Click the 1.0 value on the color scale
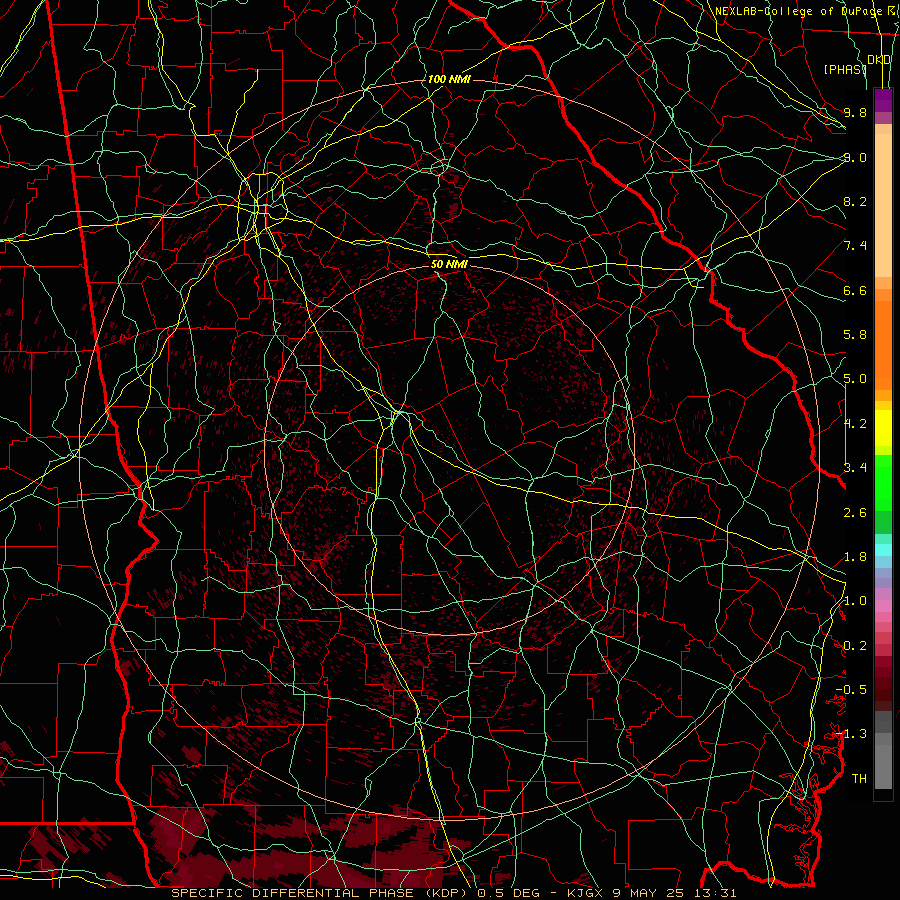The image size is (900, 900). (855, 601)
